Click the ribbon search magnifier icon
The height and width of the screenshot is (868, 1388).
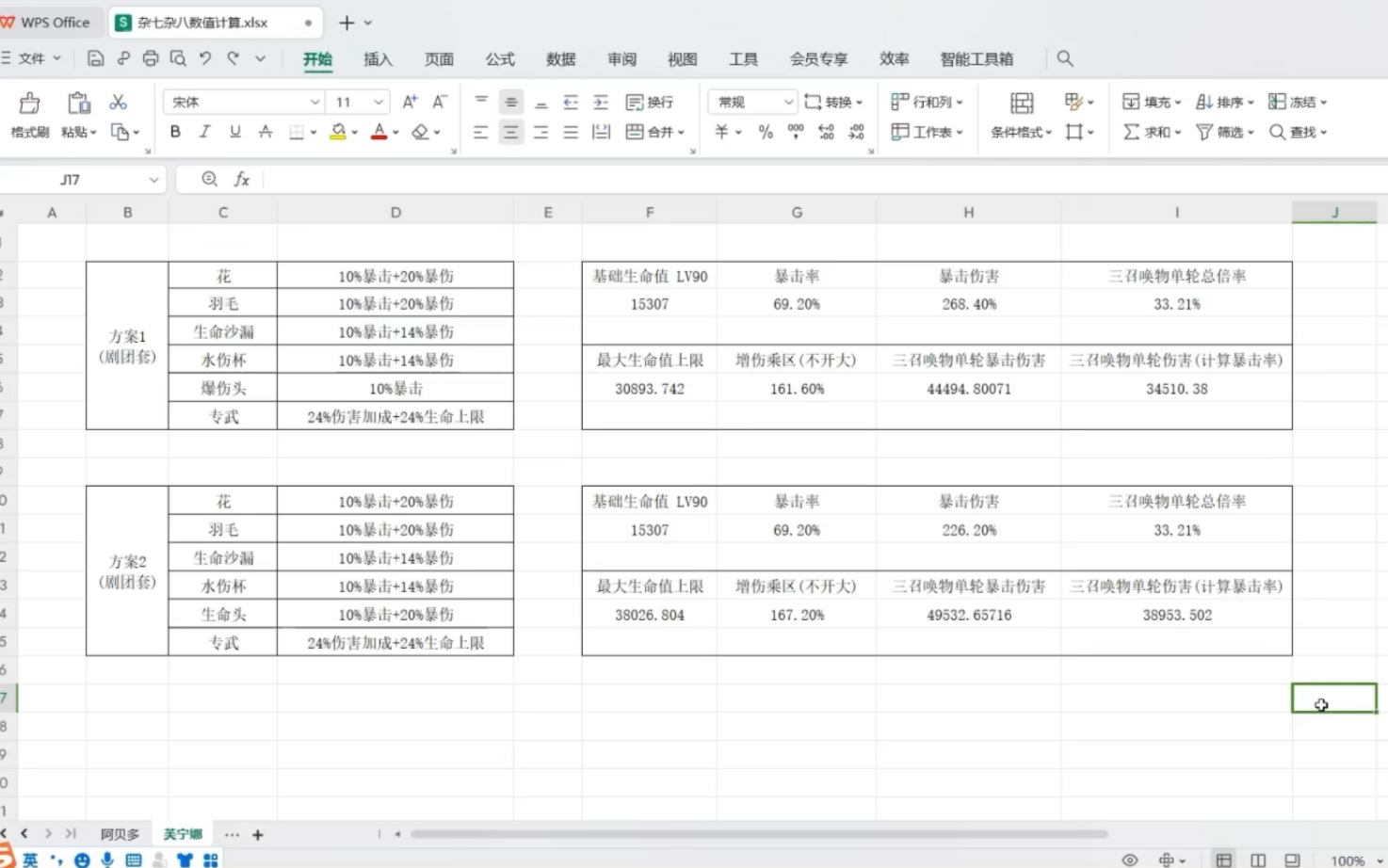coord(1065,58)
